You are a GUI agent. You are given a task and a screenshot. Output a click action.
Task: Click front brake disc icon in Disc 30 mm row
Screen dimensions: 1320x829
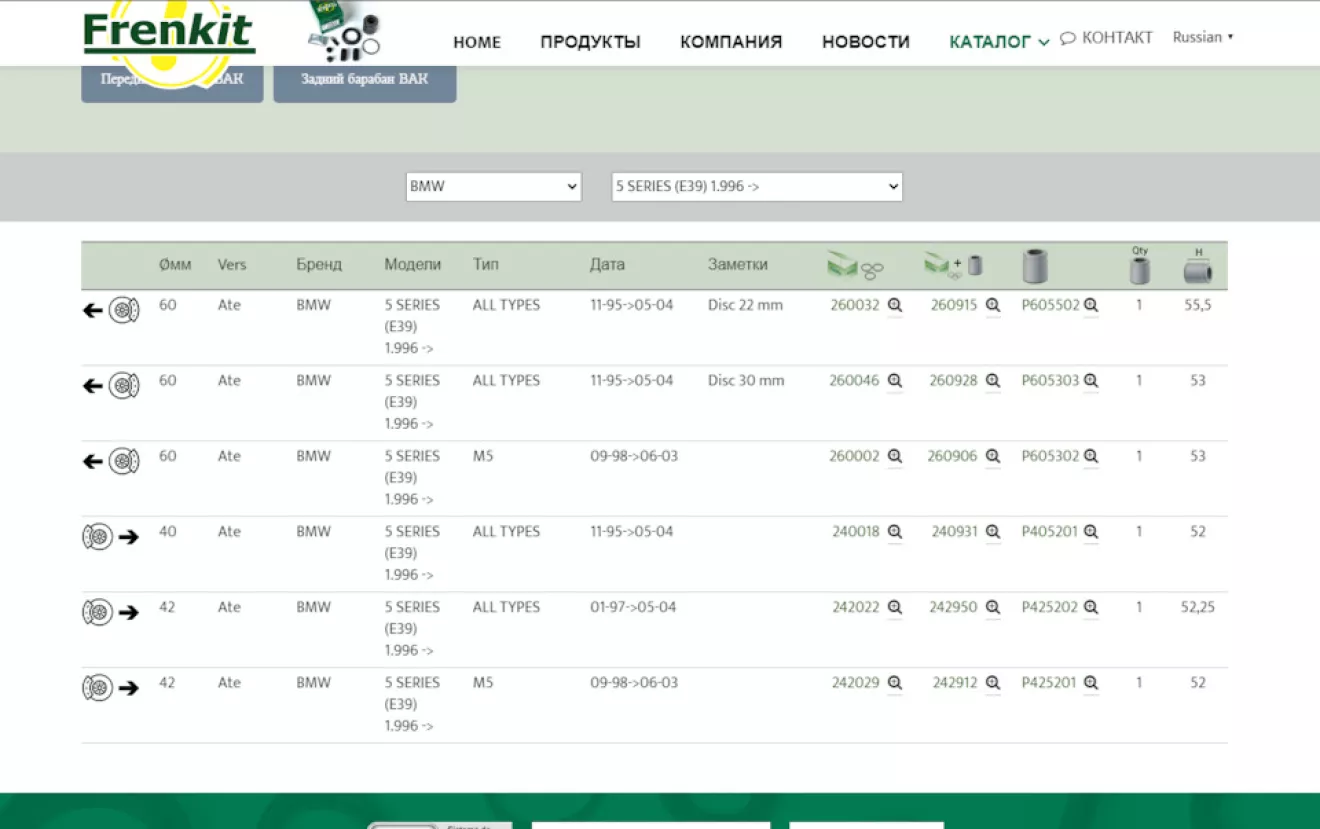[124, 385]
